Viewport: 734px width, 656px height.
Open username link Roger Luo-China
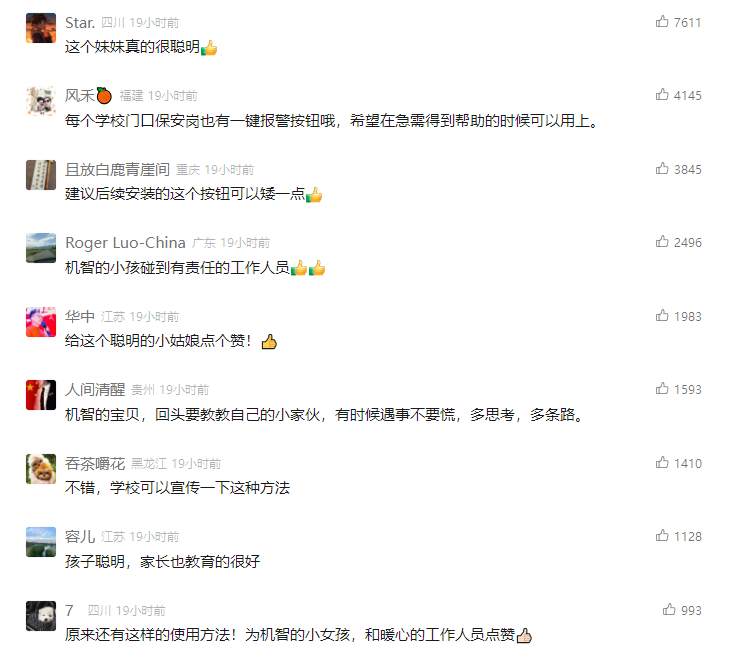click(125, 243)
